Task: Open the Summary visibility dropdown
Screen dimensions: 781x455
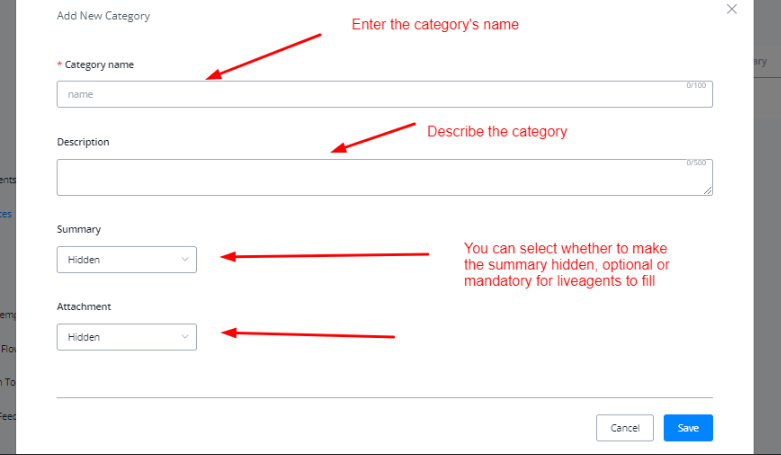Action: [126, 260]
